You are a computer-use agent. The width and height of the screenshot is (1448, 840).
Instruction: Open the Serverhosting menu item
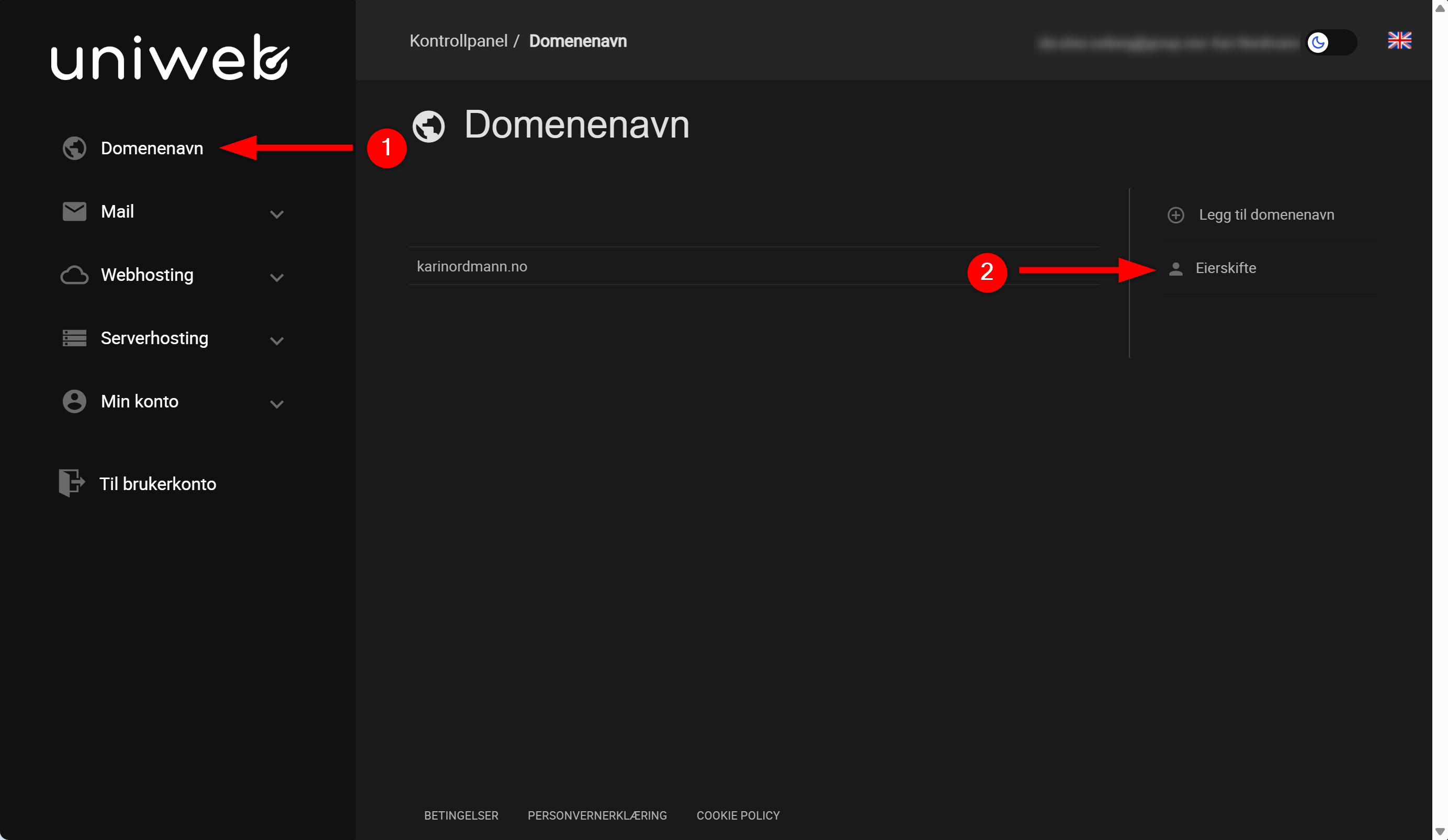click(x=154, y=338)
